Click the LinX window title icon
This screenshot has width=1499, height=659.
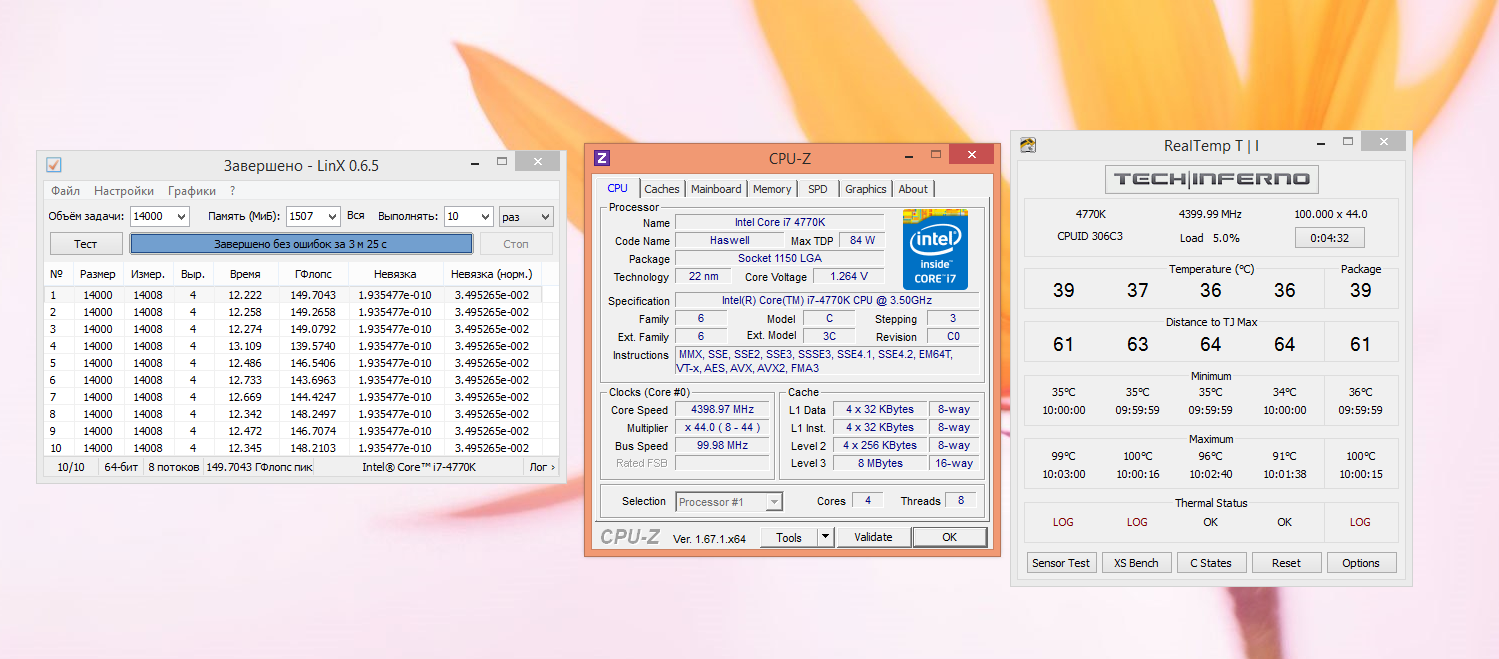tap(54, 165)
